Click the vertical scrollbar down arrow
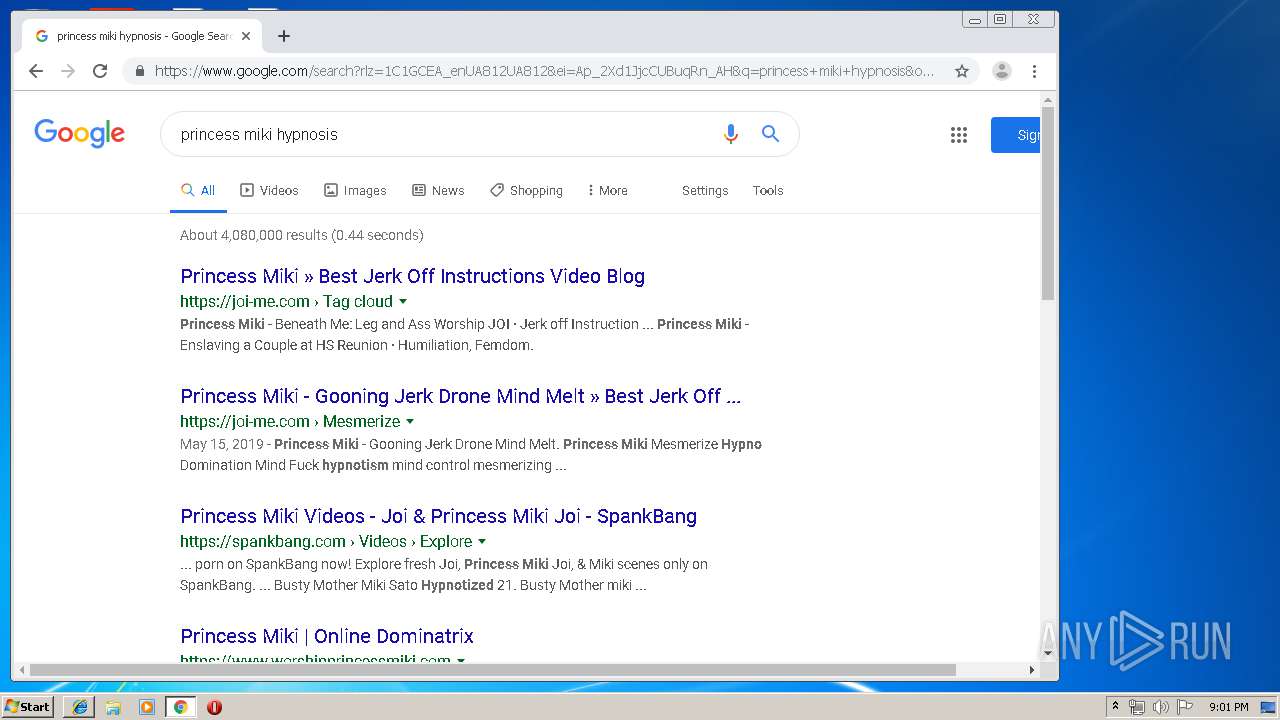 (x=1048, y=653)
